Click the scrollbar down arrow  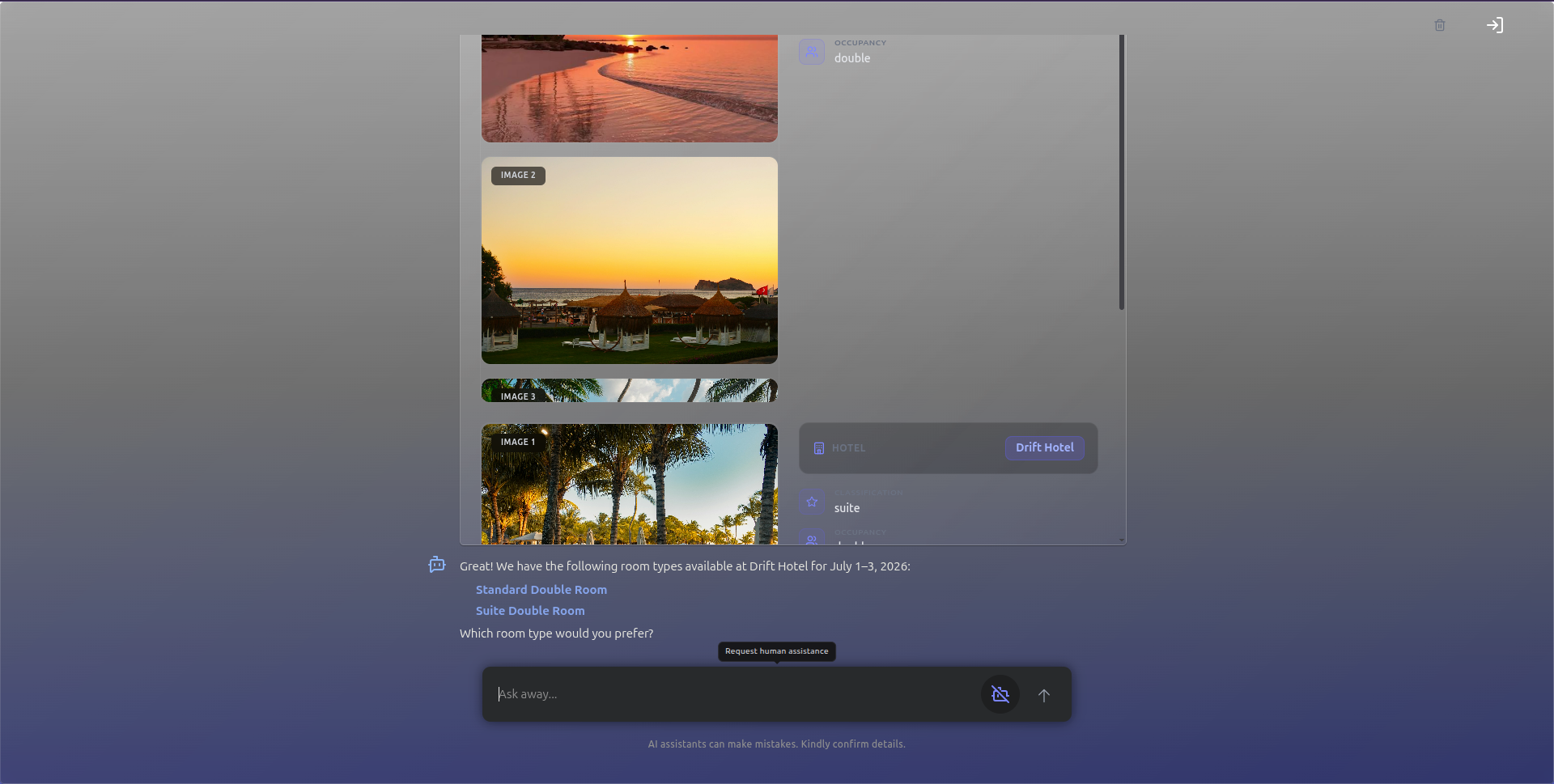(1122, 540)
